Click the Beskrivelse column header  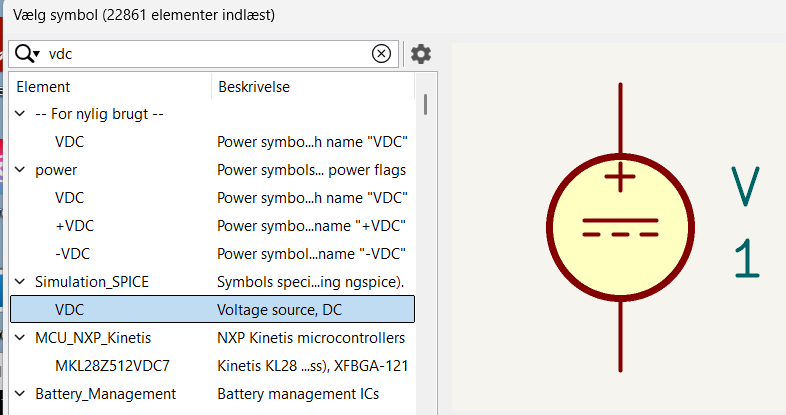point(313,87)
